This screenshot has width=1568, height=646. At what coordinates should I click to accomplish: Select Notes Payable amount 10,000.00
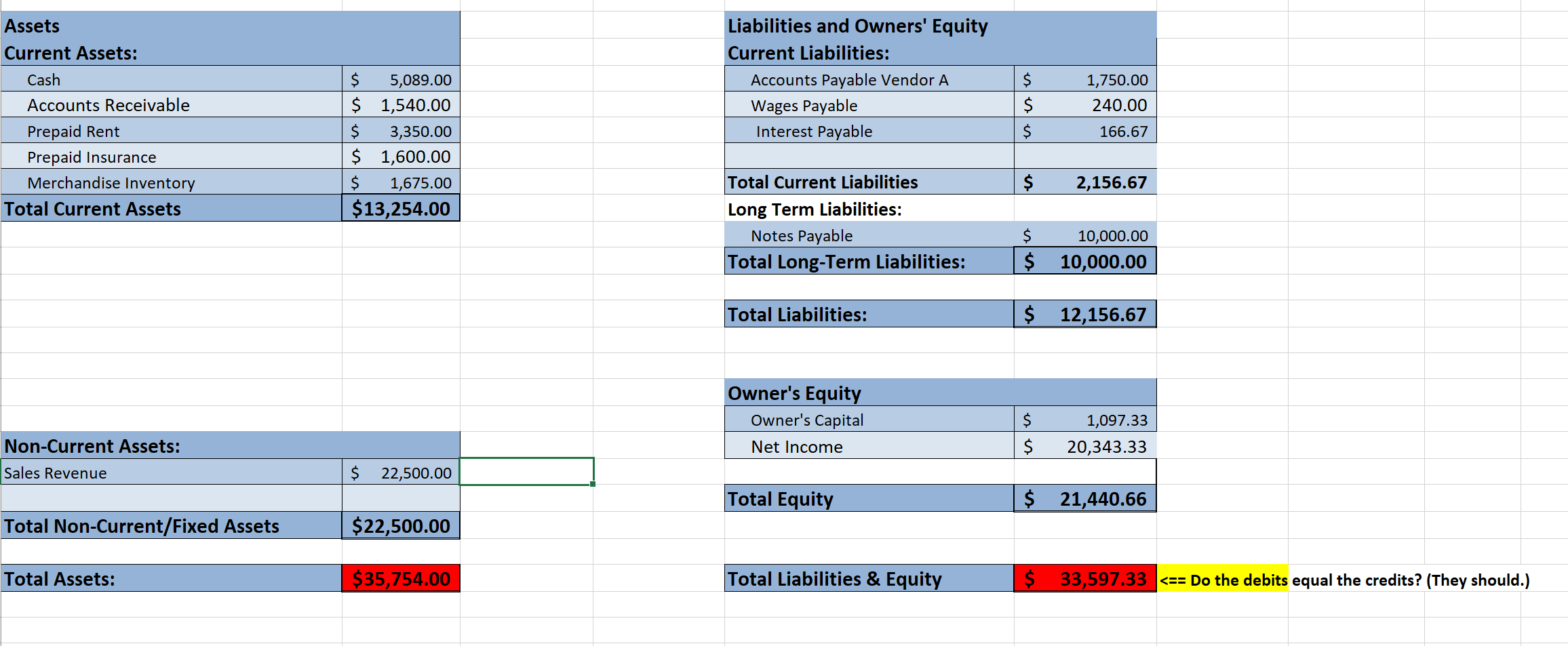(1085, 235)
